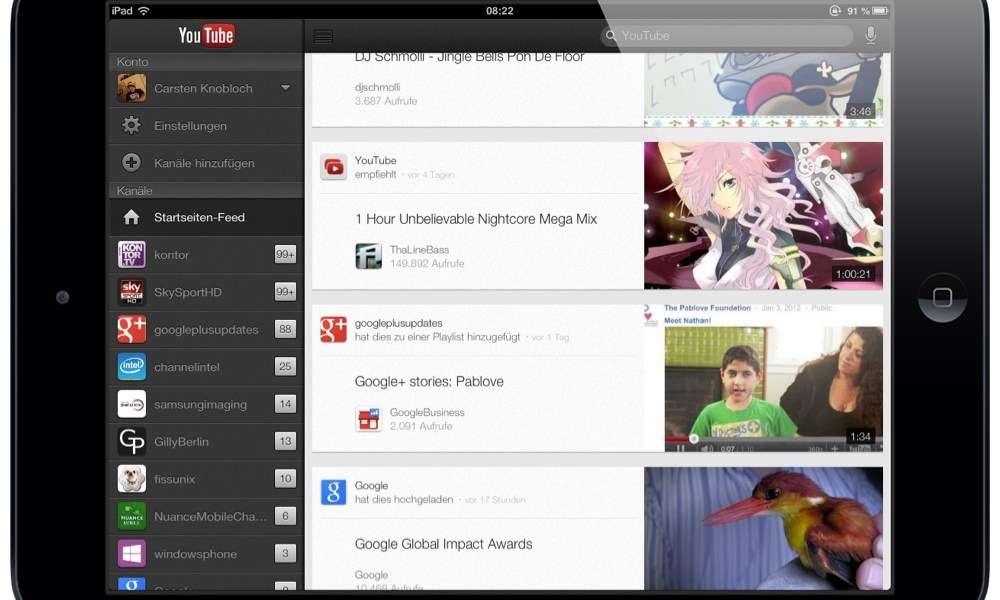Tap the 3 badge next to windowsphone
This screenshot has height=600, width=1000.
(285, 553)
